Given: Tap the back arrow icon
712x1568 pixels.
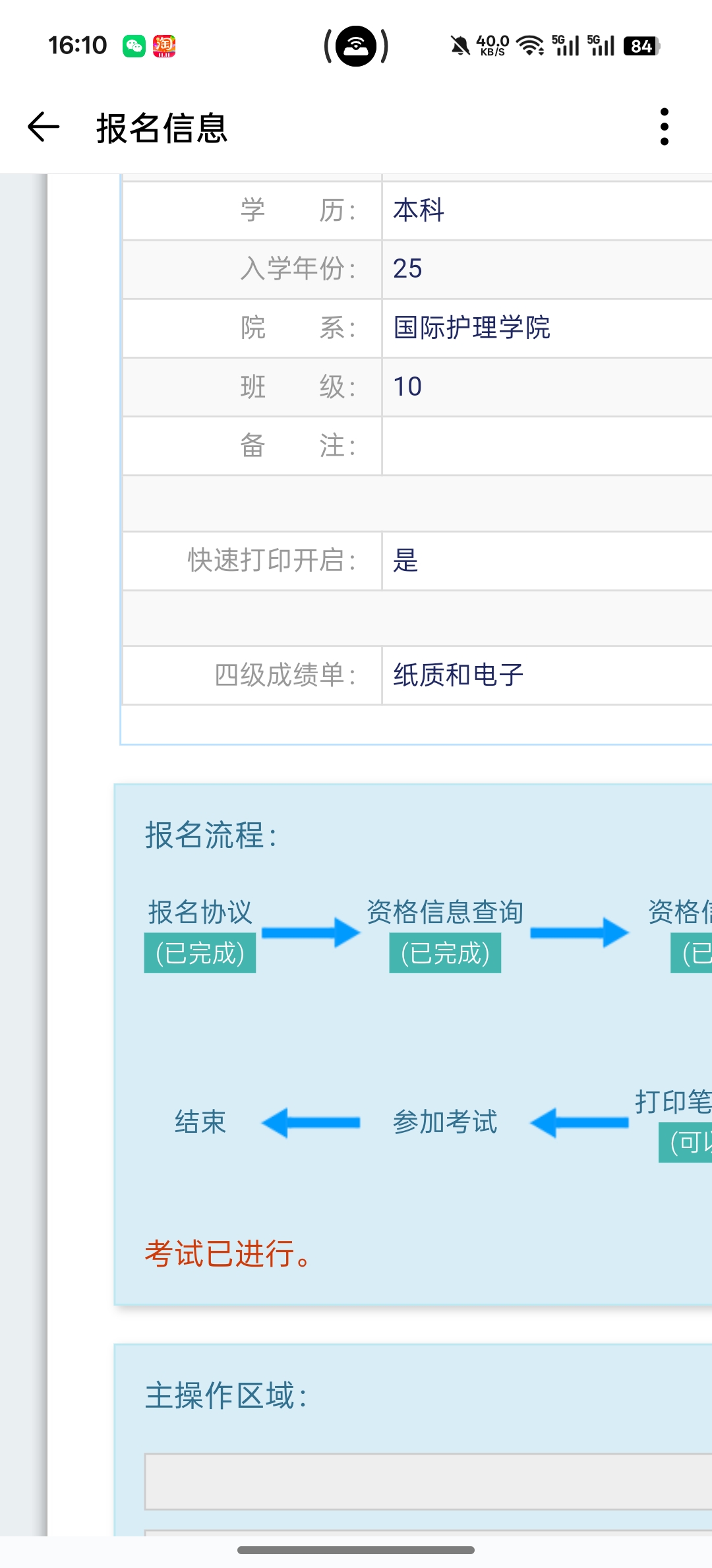Looking at the screenshot, I should coord(44,127).
